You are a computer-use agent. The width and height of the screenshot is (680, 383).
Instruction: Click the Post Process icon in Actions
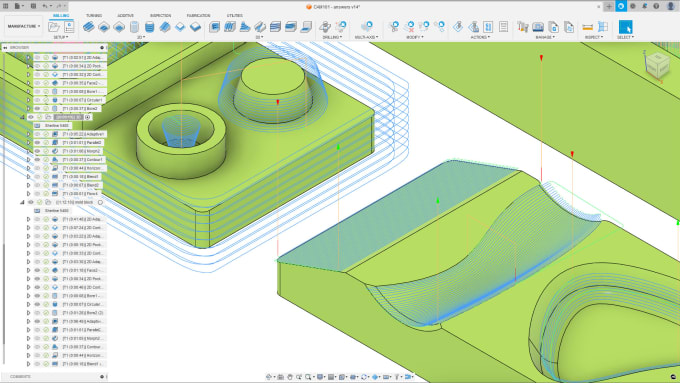pos(488,27)
